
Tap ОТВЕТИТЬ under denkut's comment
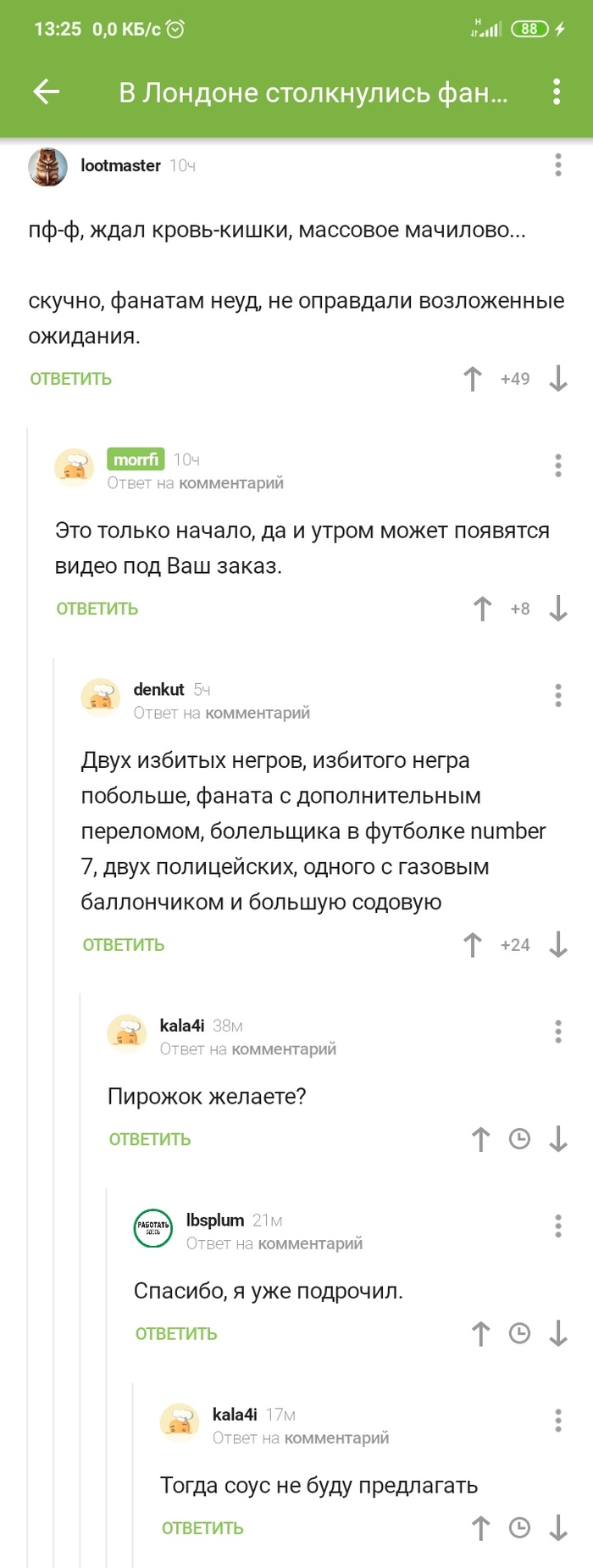[x=124, y=945]
